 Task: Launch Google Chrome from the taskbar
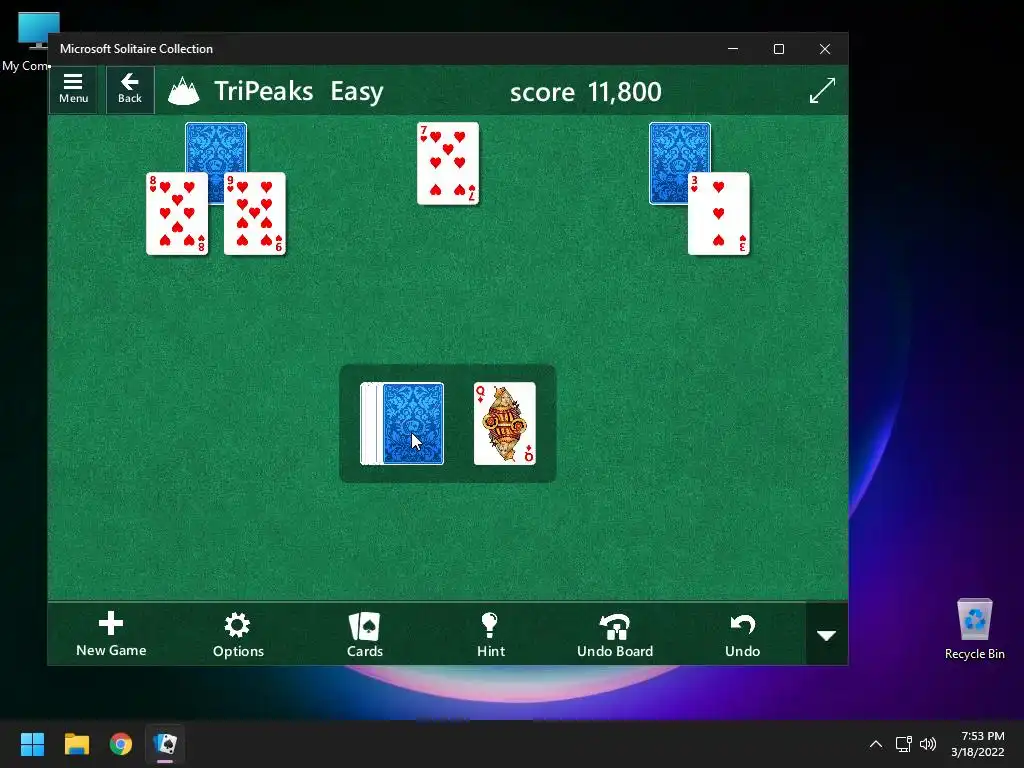click(121, 744)
